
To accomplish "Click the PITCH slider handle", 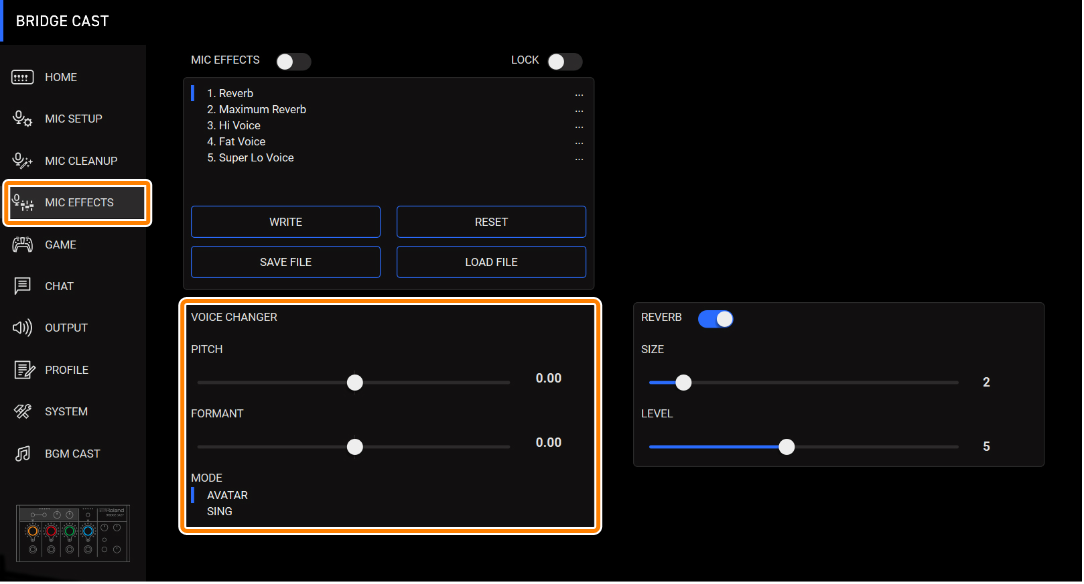I will pyautogui.click(x=355, y=382).
